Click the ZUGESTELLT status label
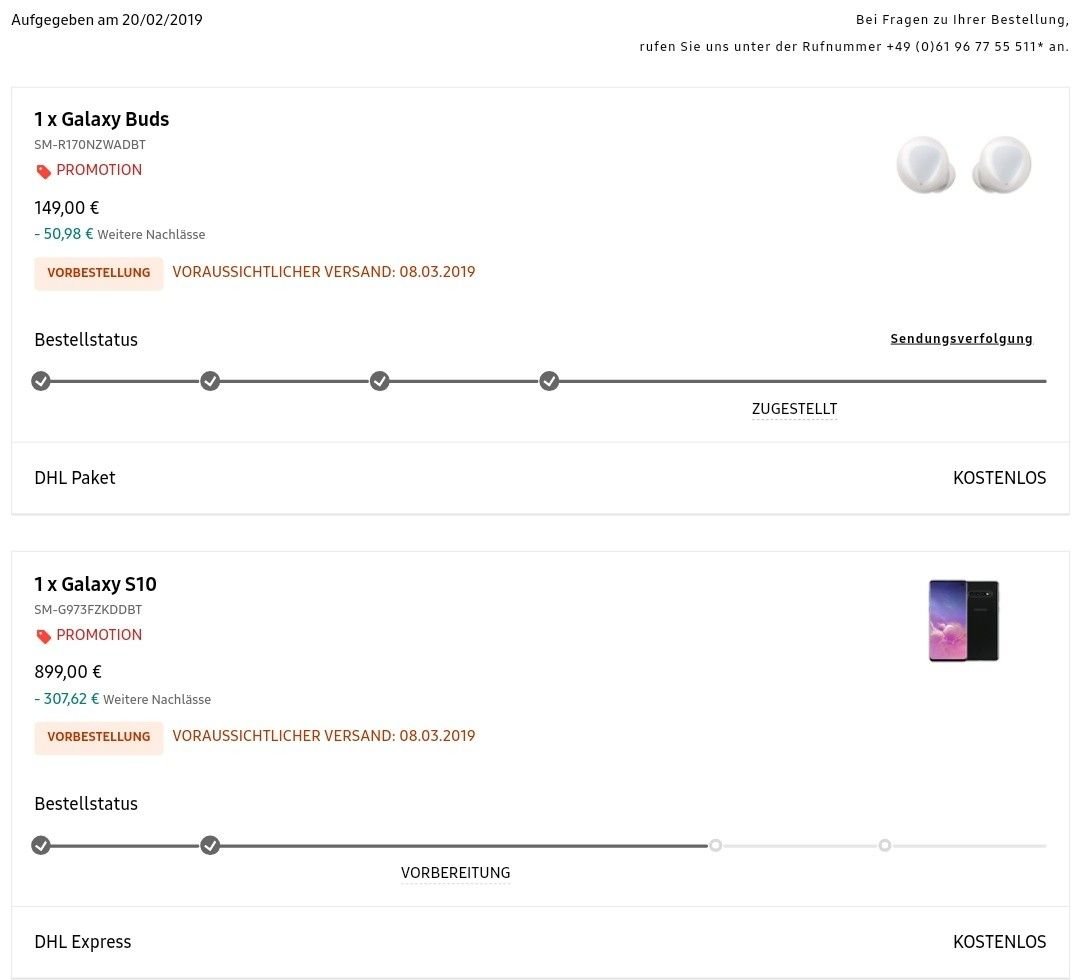Image resolution: width=1080 pixels, height=980 pixels. [x=794, y=409]
